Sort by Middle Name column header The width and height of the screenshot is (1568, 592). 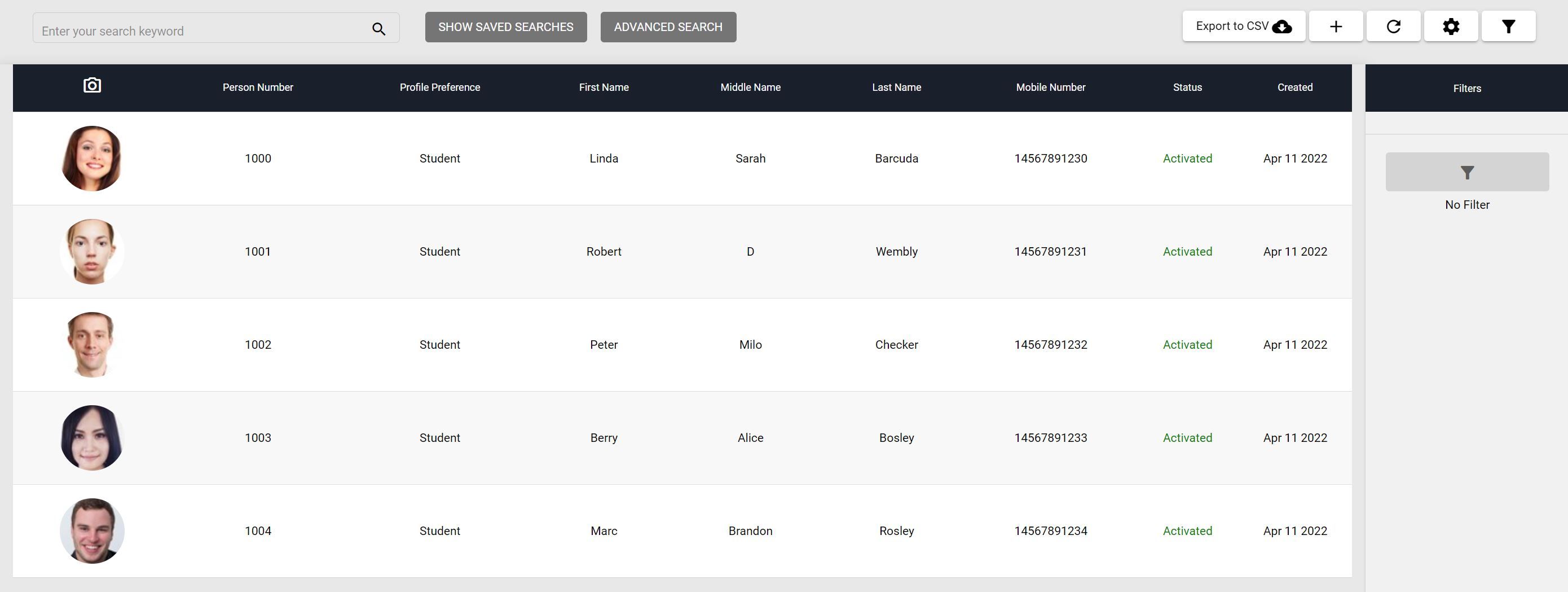[x=751, y=87]
